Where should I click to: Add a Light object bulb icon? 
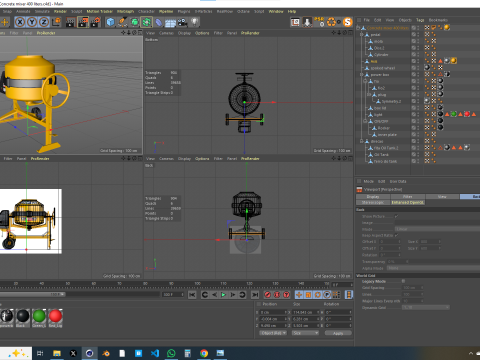point(195,22)
